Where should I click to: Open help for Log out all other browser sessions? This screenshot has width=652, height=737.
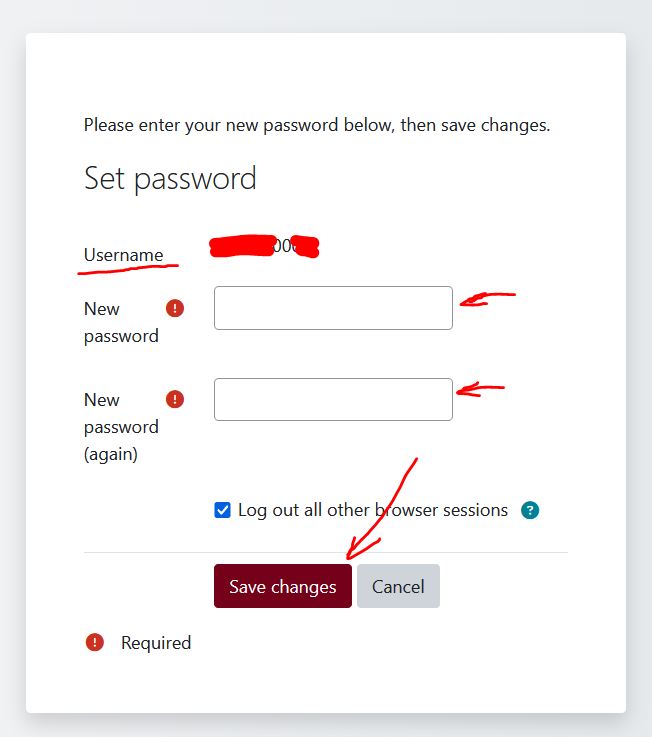click(530, 510)
